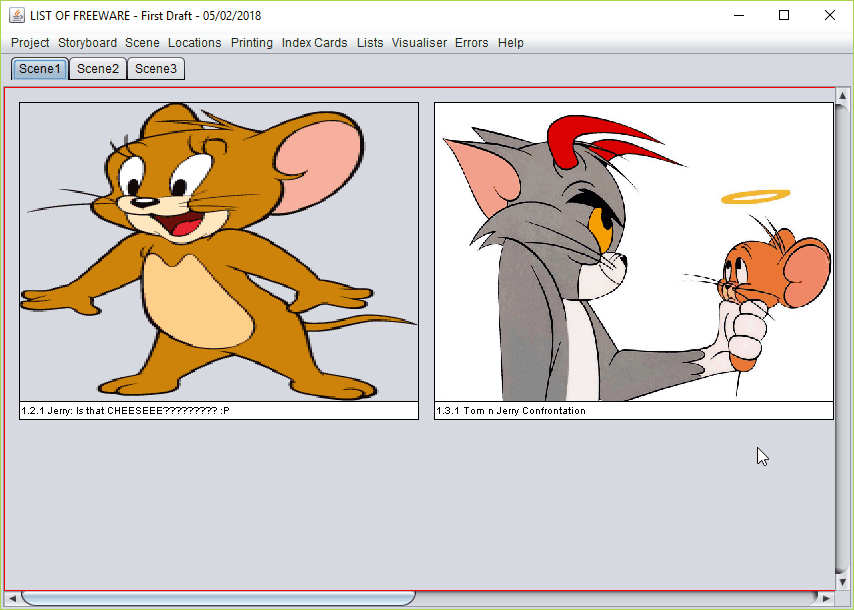
Task: Open the Lists menu
Action: click(370, 42)
